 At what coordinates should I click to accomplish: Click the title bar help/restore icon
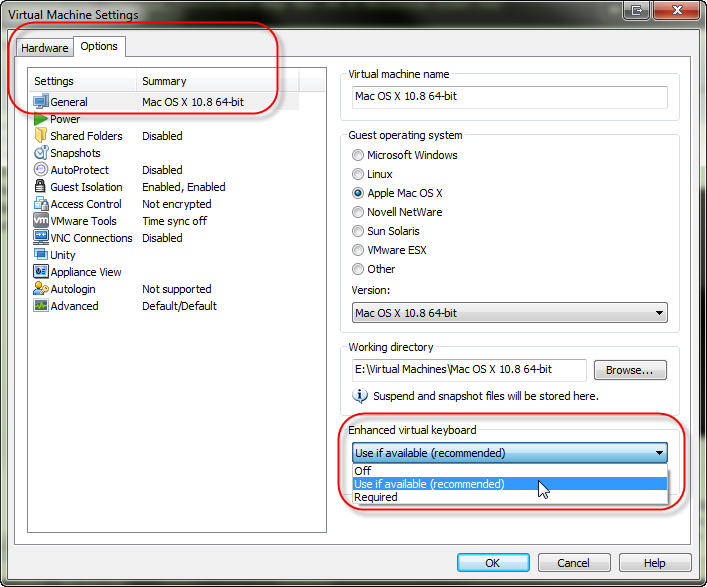[636, 10]
